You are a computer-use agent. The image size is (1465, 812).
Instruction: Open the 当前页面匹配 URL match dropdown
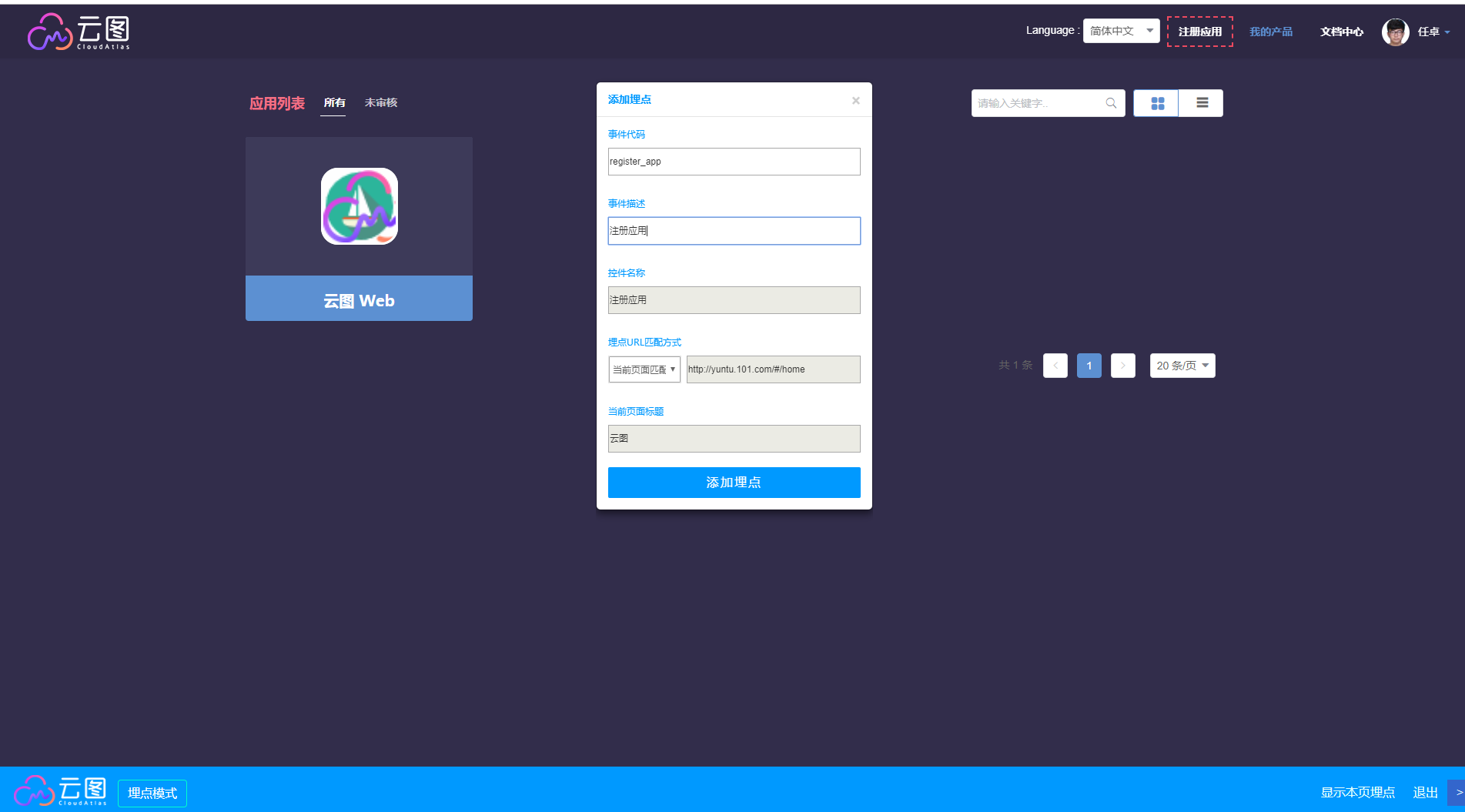[644, 369]
